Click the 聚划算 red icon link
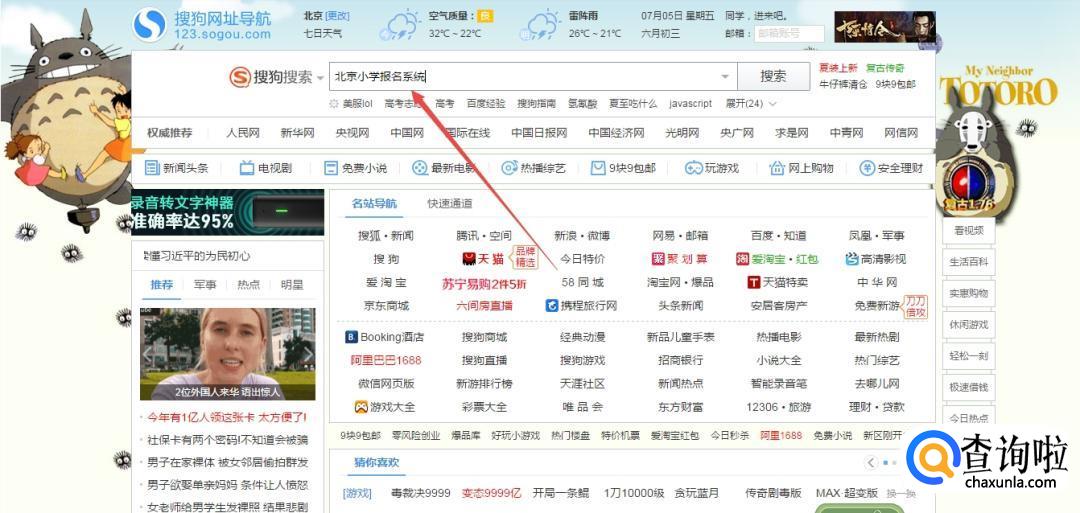This screenshot has height=513, width=1080. [658, 259]
